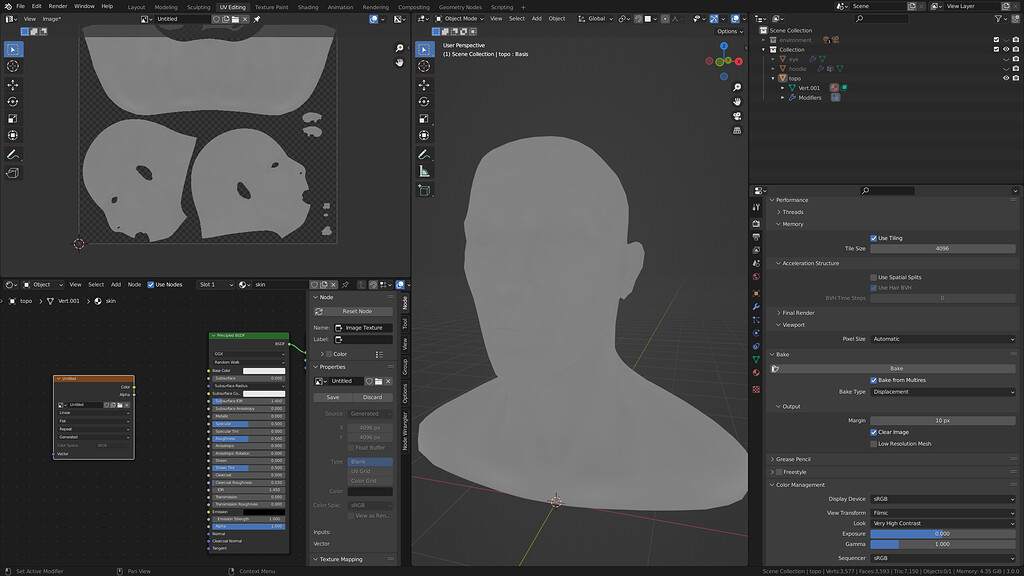This screenshot has width=1024, height=576.
Task: Toggle visibility of the topo object
Action: coord(1006,77)
